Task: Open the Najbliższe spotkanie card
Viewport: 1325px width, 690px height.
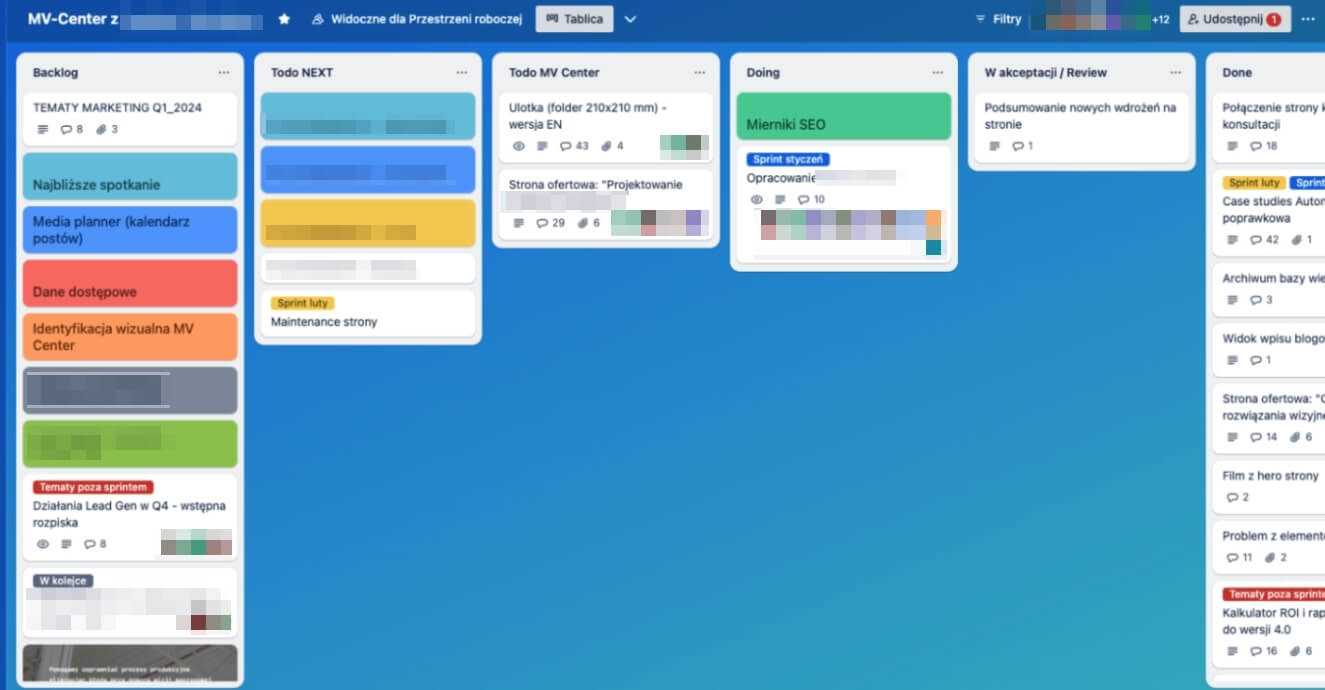Action: (x=130, y=176)
